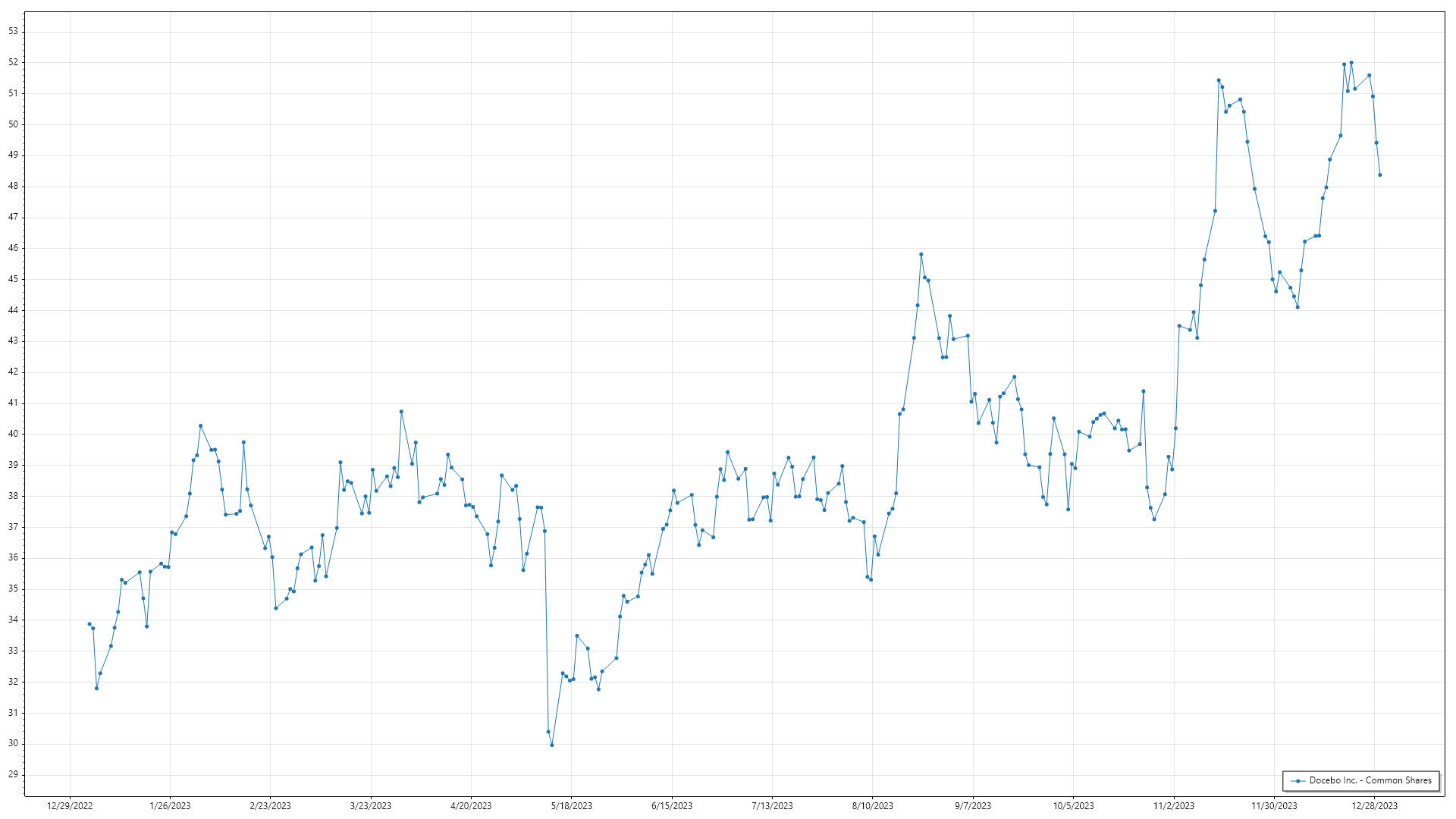Click the Docebo Inc. - Common Shares legend label
The width and height of the screenshot is (1456, 819).
click(1370, 780)
